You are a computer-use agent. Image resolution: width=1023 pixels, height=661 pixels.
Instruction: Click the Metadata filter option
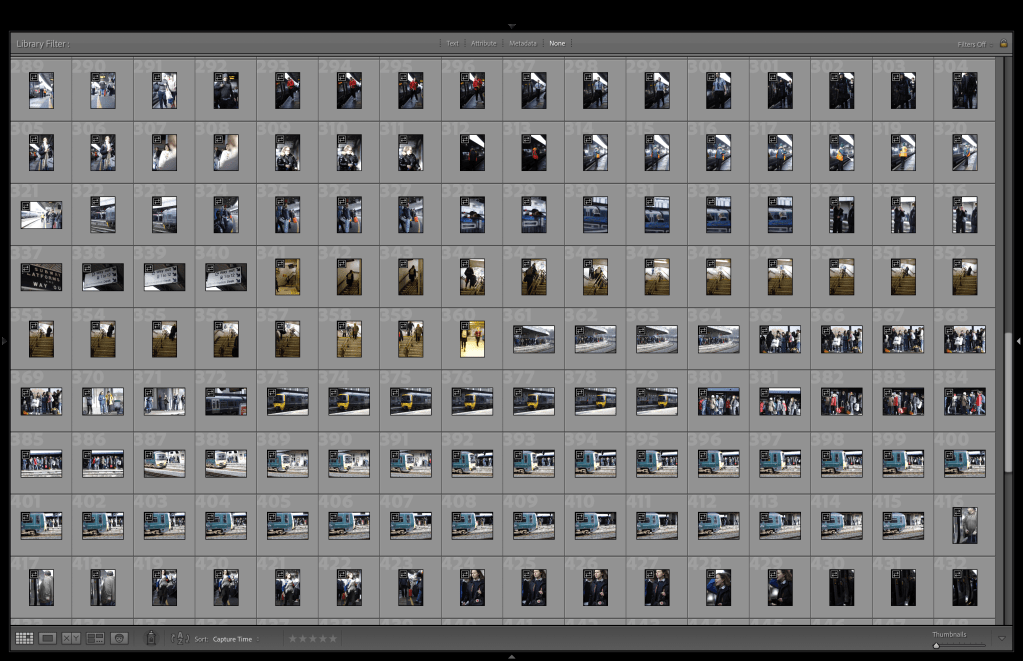tap(522, 43)
